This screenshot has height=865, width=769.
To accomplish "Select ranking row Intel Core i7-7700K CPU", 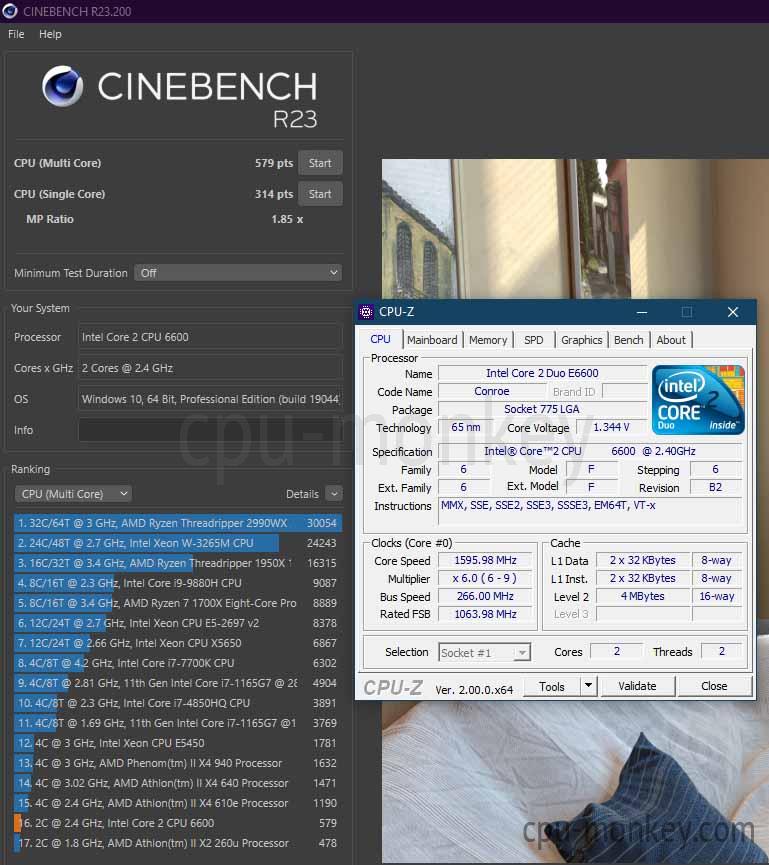I will click(178, 663).
